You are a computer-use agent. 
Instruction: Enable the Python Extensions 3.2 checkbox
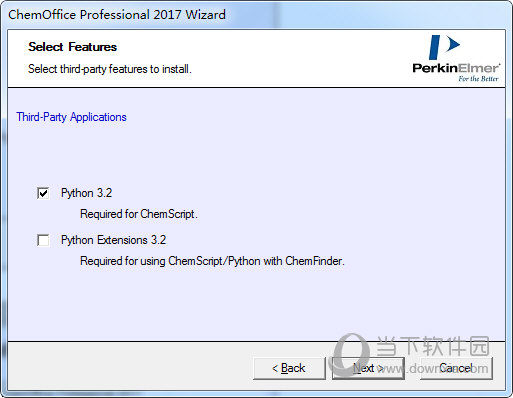[x=43, y=240]
